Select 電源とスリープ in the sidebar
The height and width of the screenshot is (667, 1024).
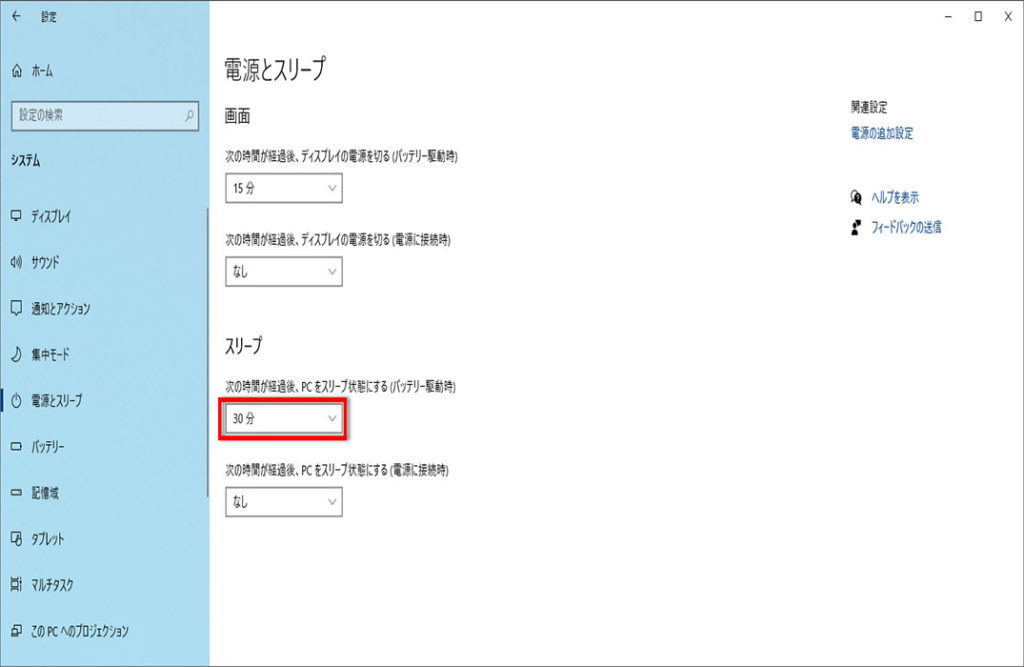(x=56, y=400)
